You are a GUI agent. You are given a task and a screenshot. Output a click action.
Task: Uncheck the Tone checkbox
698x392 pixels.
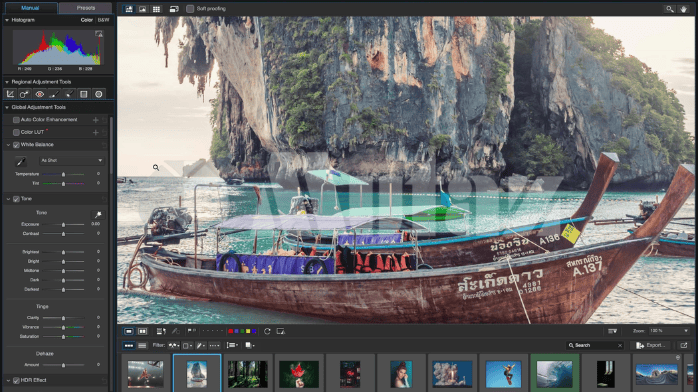(x=16, y=199)
